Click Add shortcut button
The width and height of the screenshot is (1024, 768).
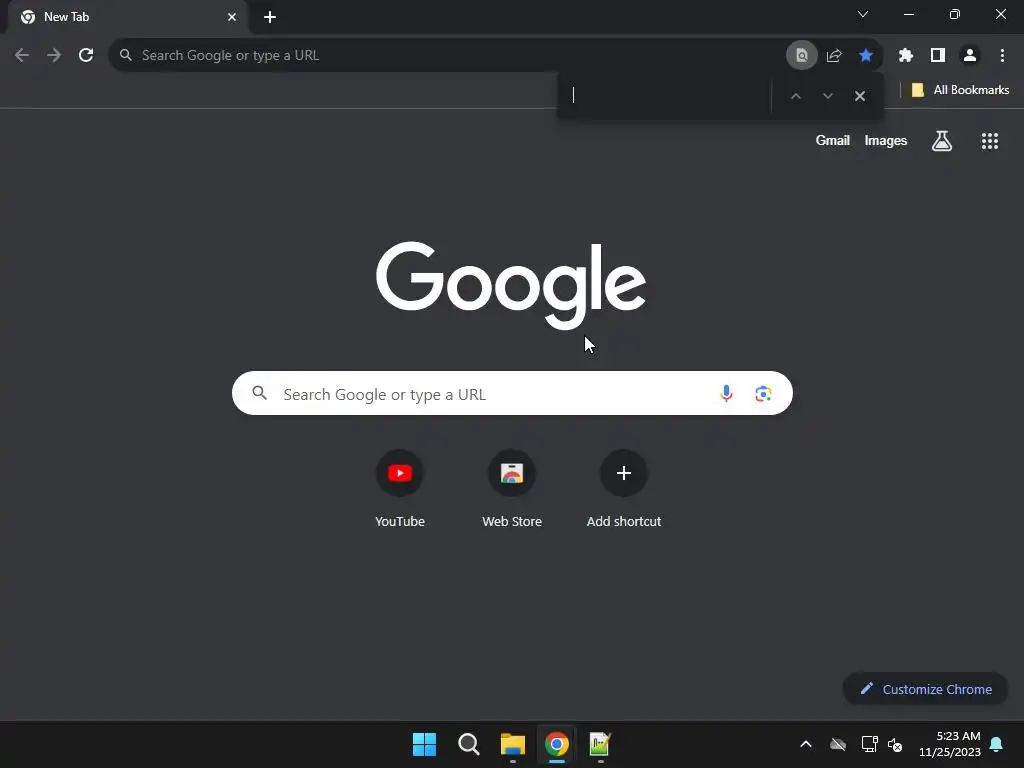pos(624,488)
